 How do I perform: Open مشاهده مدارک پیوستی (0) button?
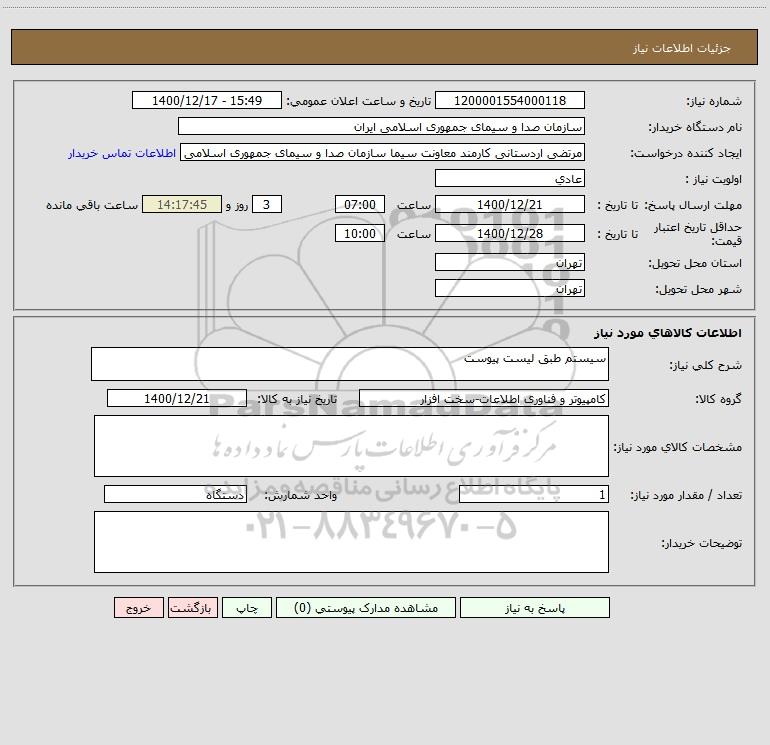(366, 607)
